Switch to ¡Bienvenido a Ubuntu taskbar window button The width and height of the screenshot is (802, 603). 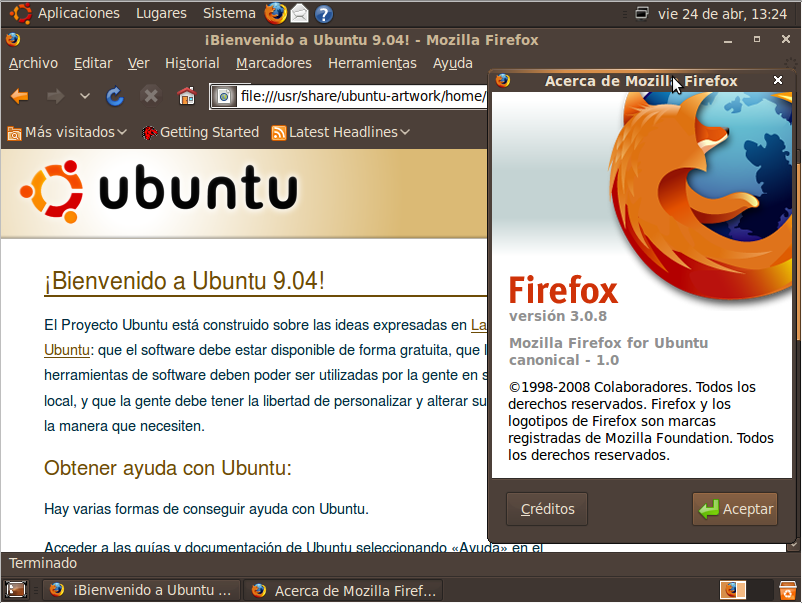[x=141, y=590]
